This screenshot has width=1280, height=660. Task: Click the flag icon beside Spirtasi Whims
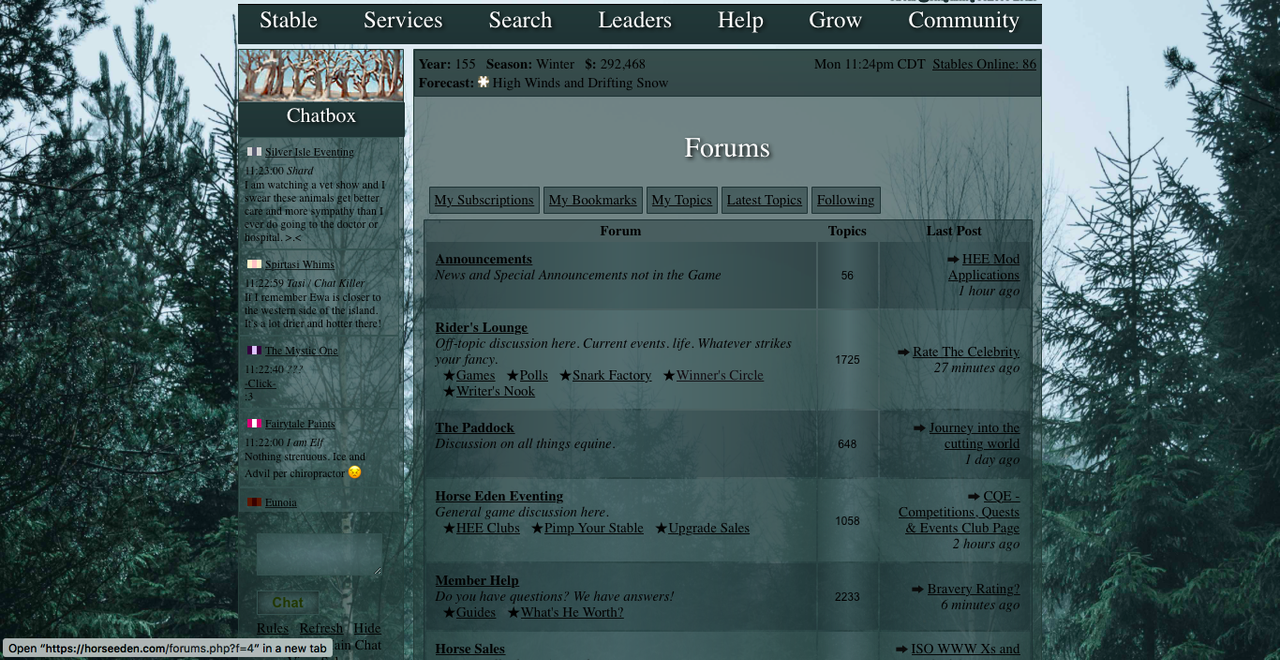[254, 264]
